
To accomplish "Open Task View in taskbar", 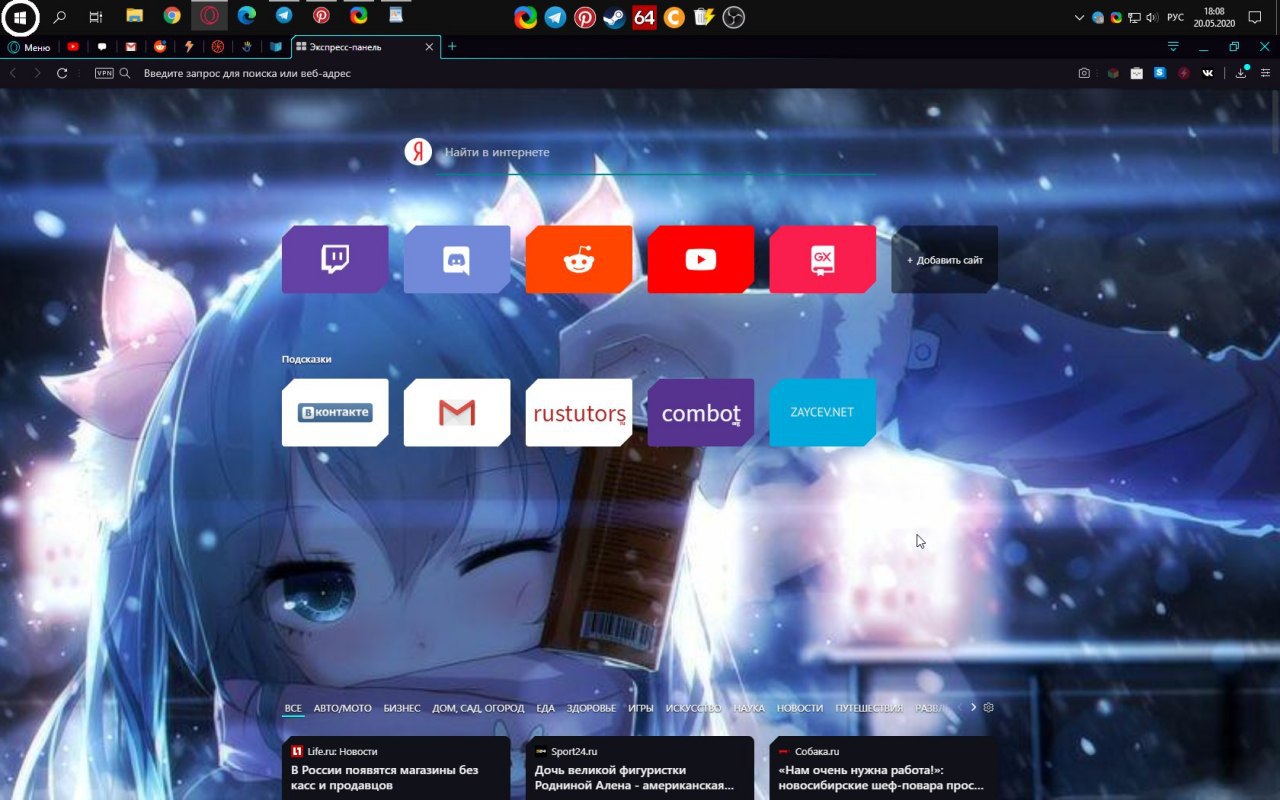I will click(x=96, y=16).
